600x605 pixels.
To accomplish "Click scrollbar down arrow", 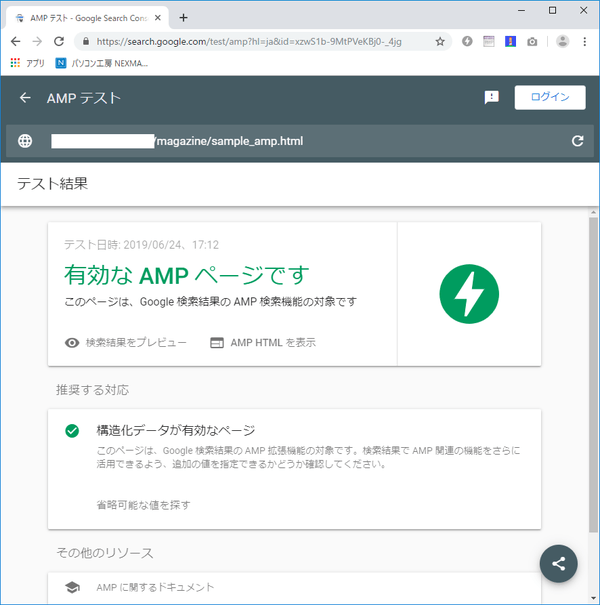I will pos(593,598).
